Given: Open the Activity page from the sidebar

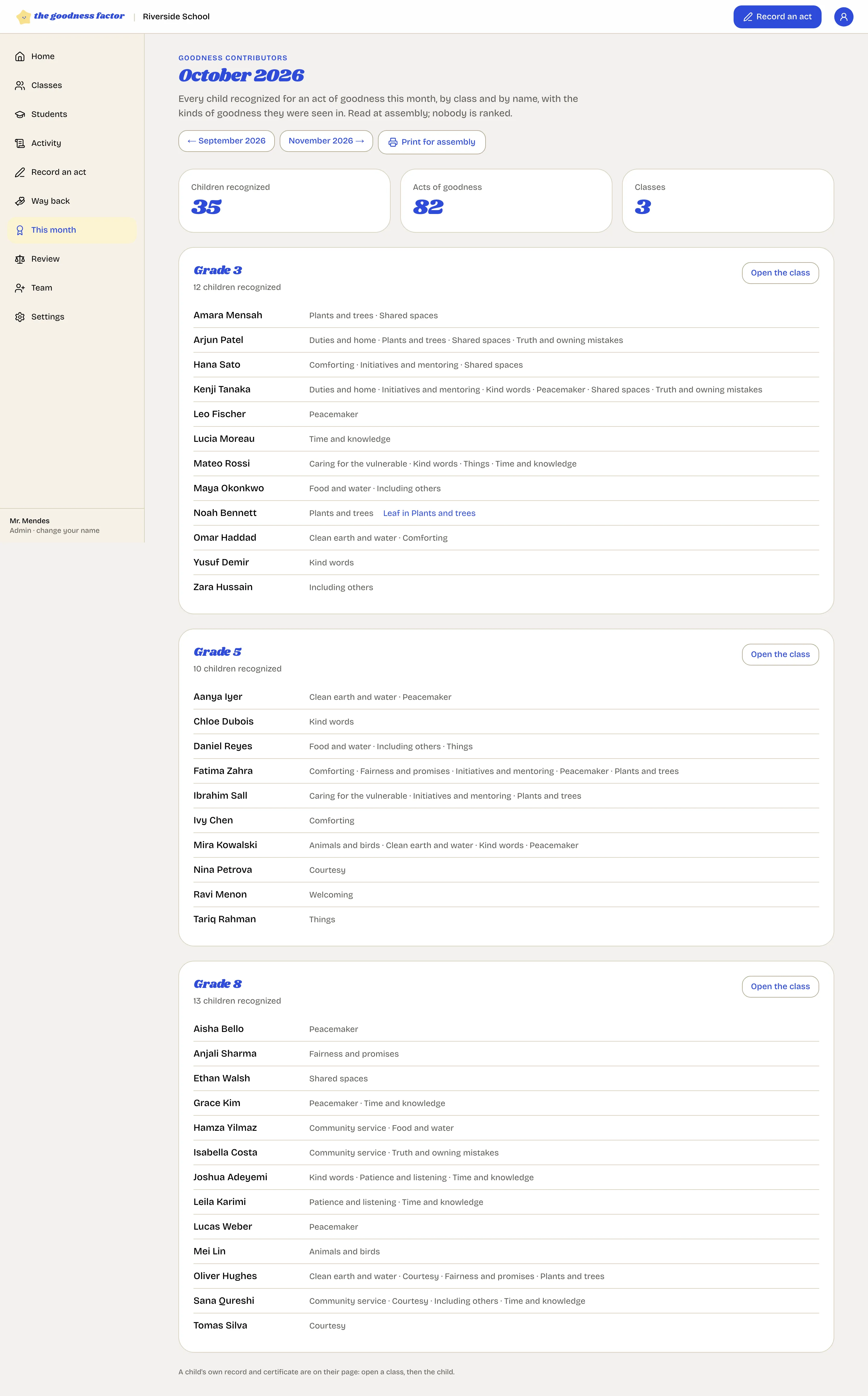Looking at the screenshot, I should tap(72, 143).
